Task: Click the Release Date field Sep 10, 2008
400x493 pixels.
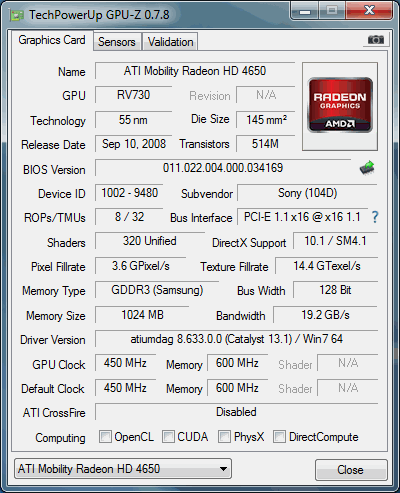Action: pyautogui.click(x=133, y=144)
